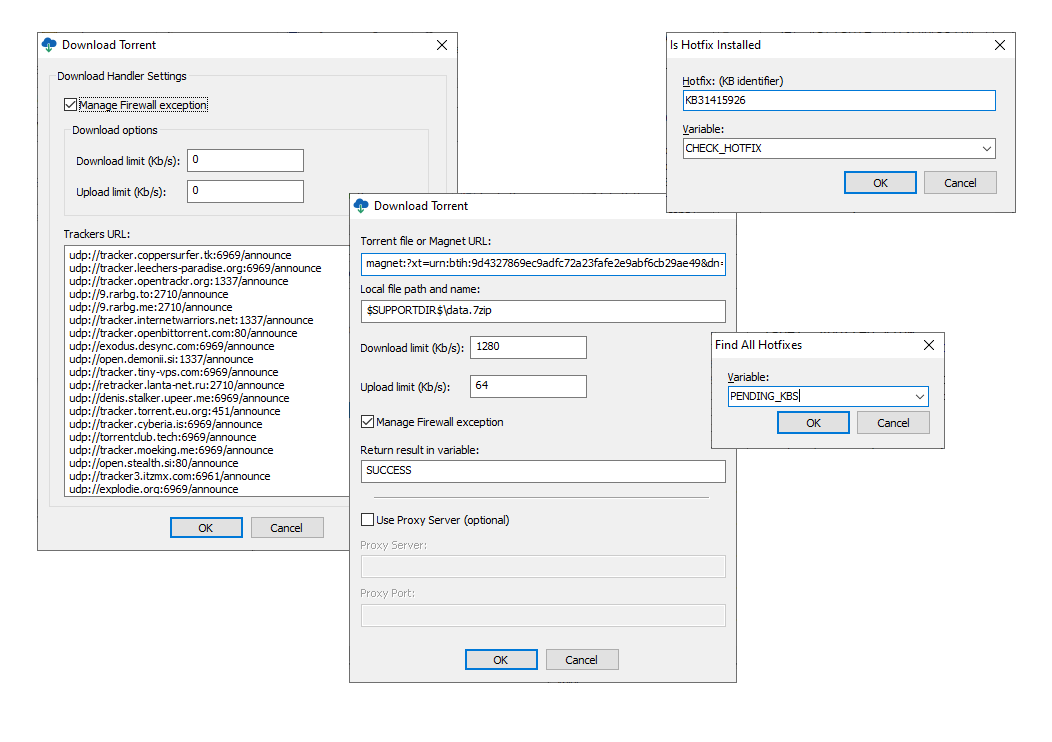Viewport: 1052px width, 742px height.
Task: Select tracker.torrent.eu.org:451 tracker line
Action: click(x=174, y=411)
